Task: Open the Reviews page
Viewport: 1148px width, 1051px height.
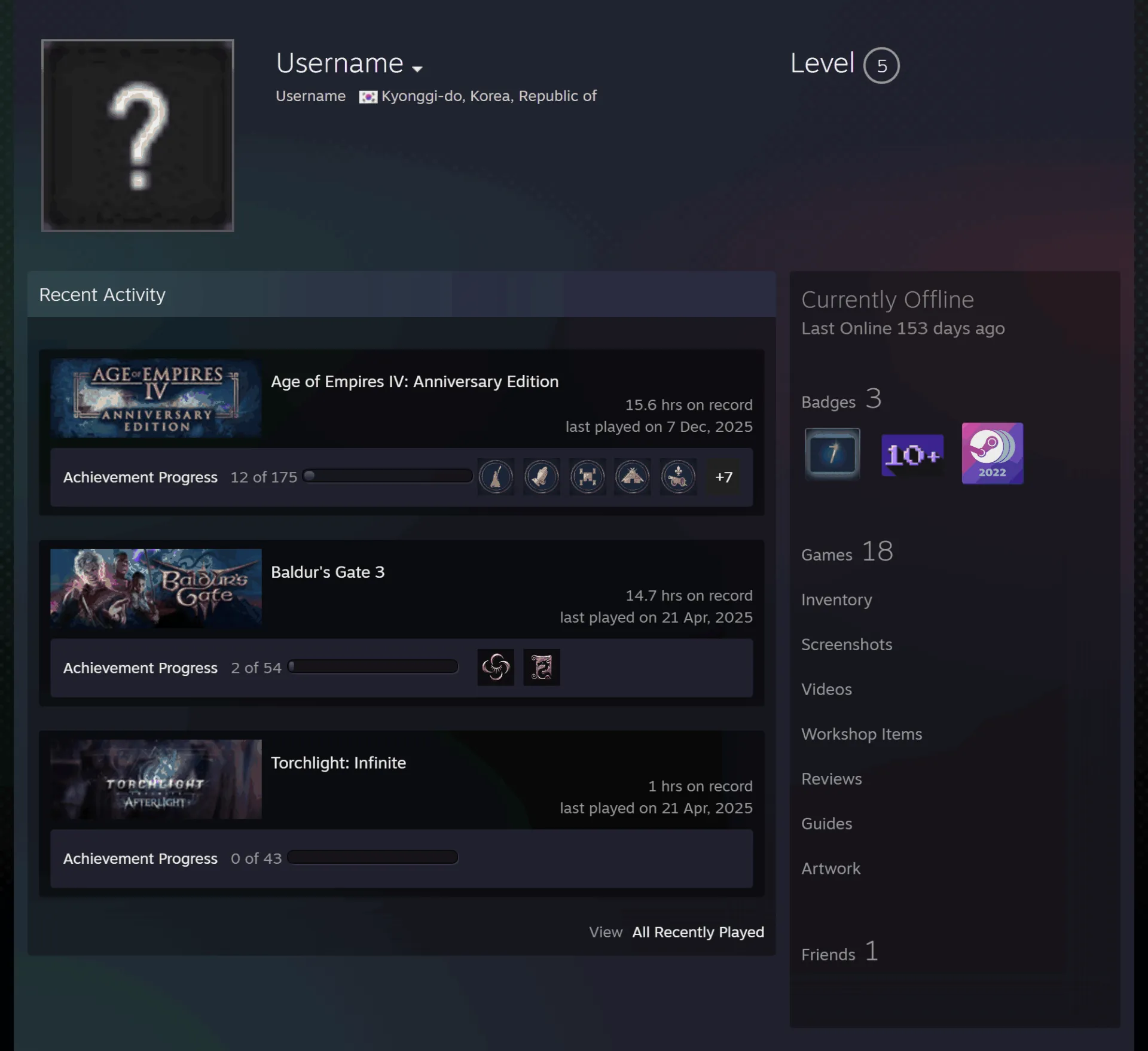Action: click(832, 779)
